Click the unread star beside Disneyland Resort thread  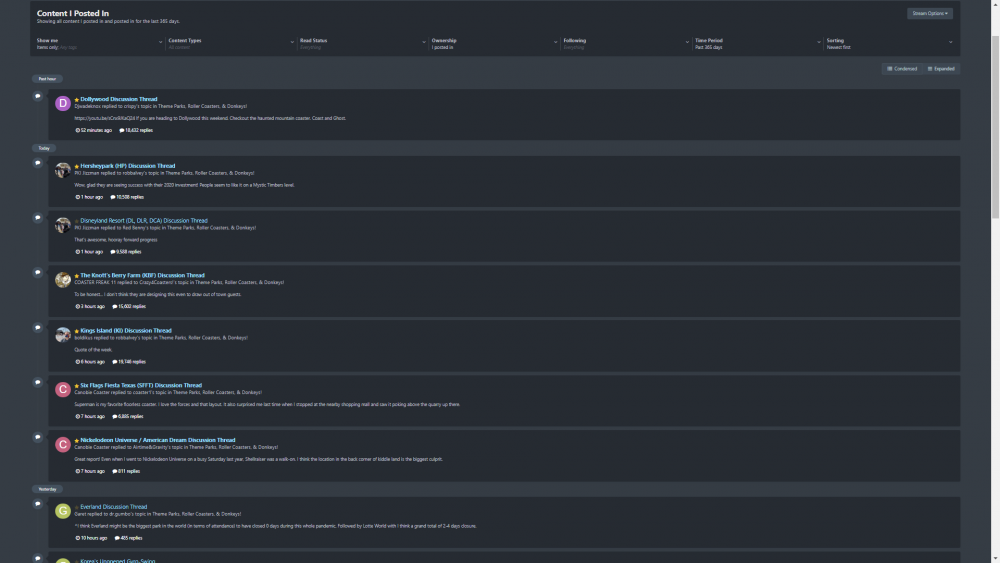pyautogui.click(x=77, y=221)
